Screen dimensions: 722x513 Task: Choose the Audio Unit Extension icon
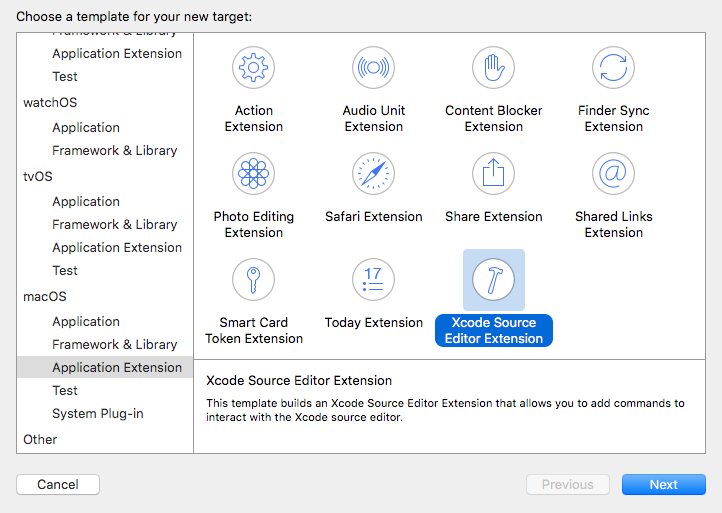(373, 68)
